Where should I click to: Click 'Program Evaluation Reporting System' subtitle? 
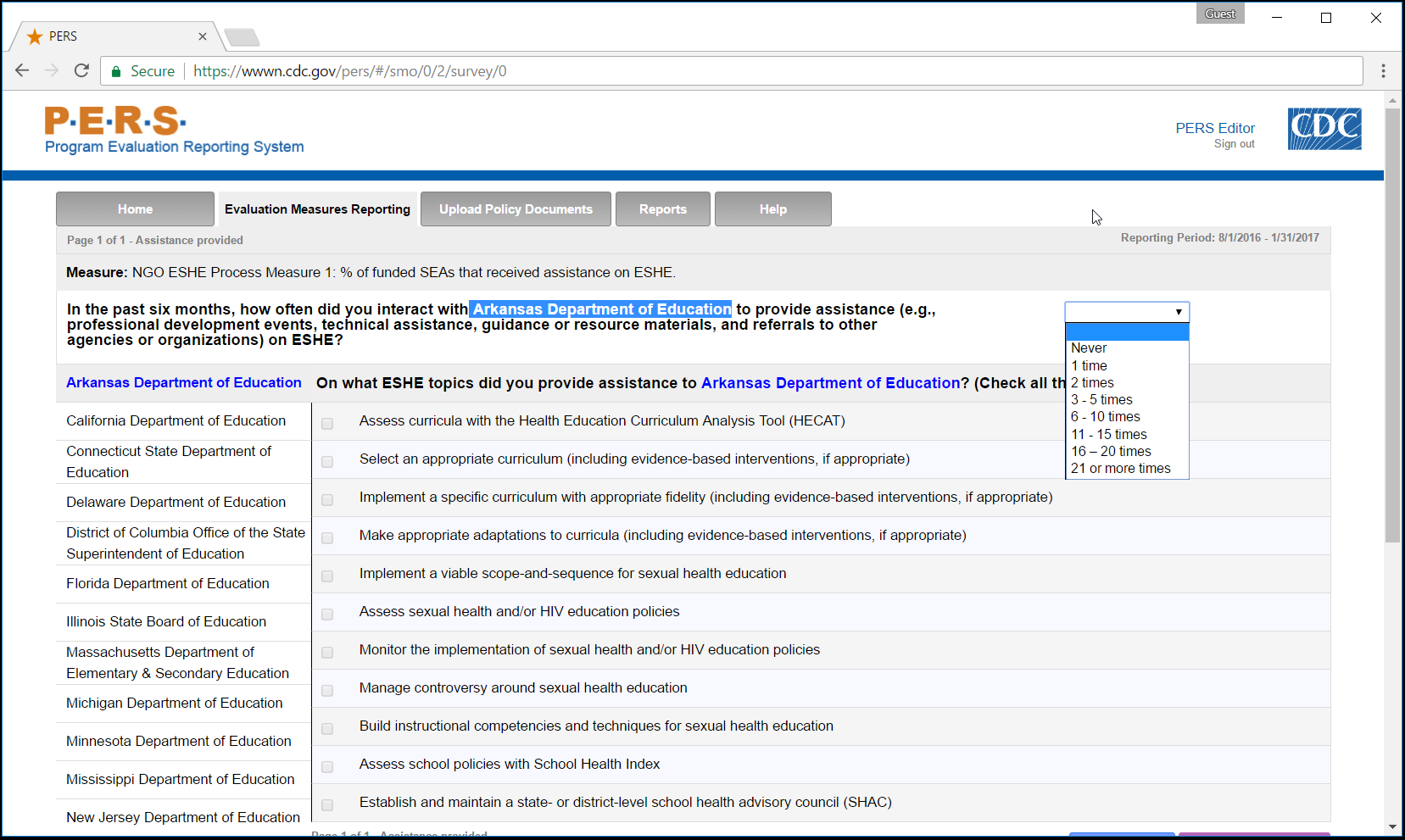click(174, 147)
